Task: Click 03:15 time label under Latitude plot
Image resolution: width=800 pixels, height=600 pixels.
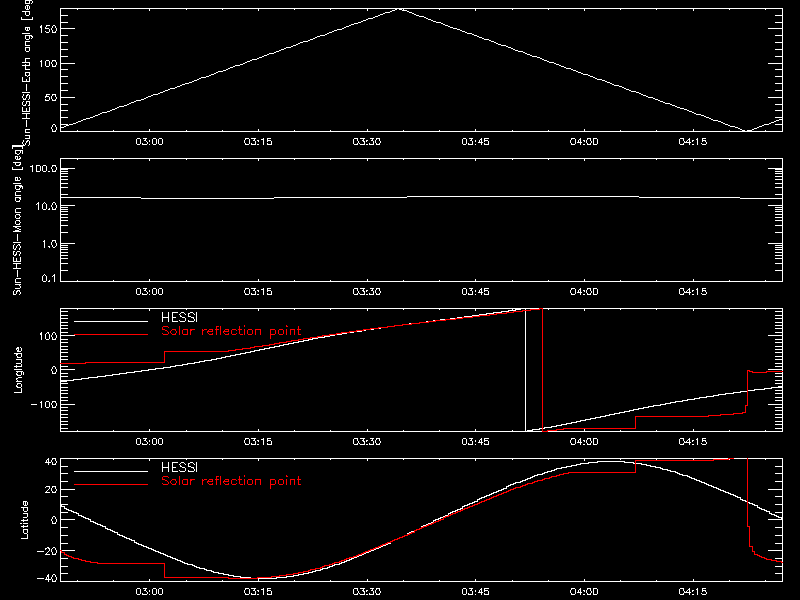Action: tap(258, 591)
